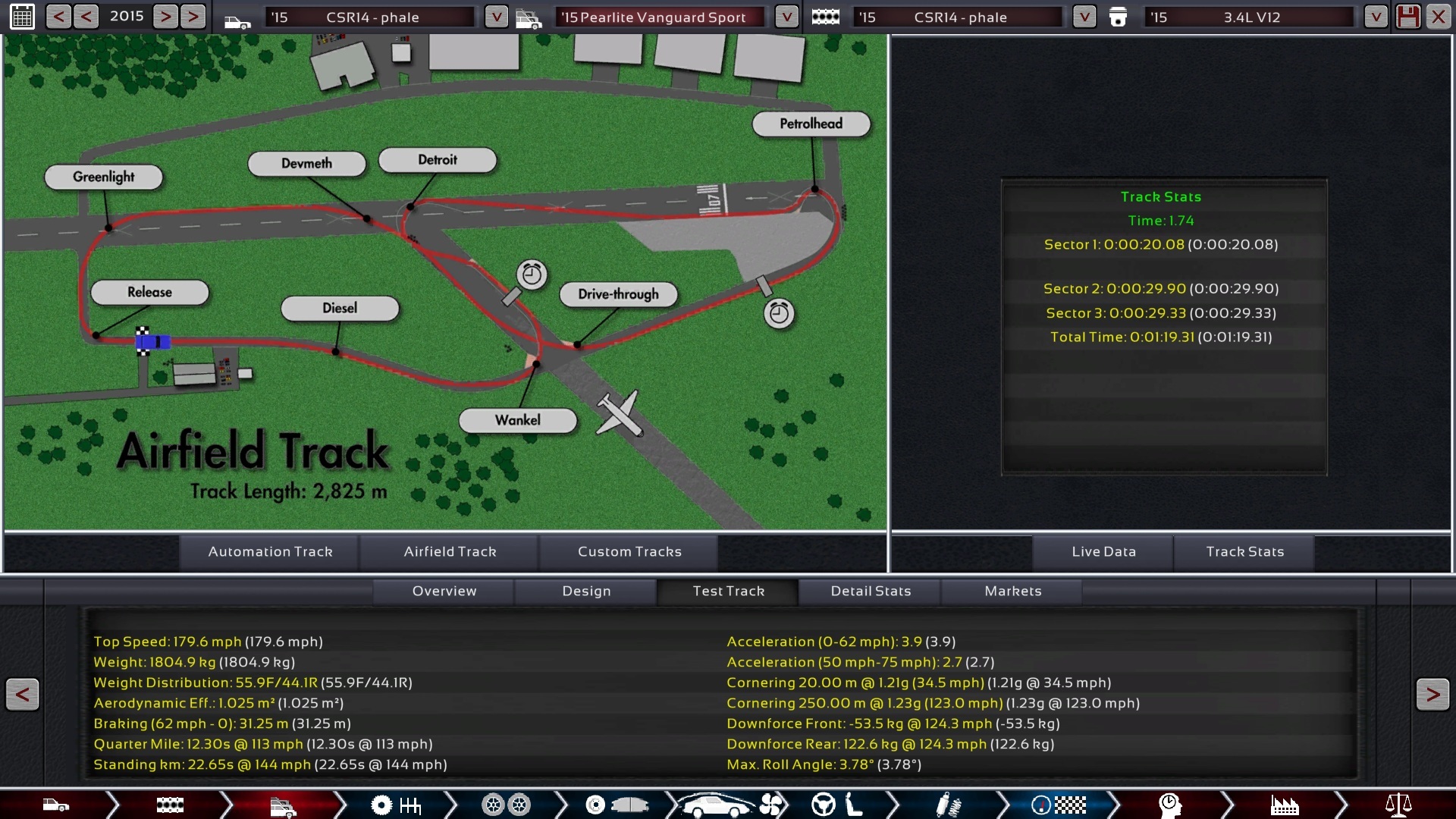
Task: Click the red left arrow page button
Action: coord(23,694)
